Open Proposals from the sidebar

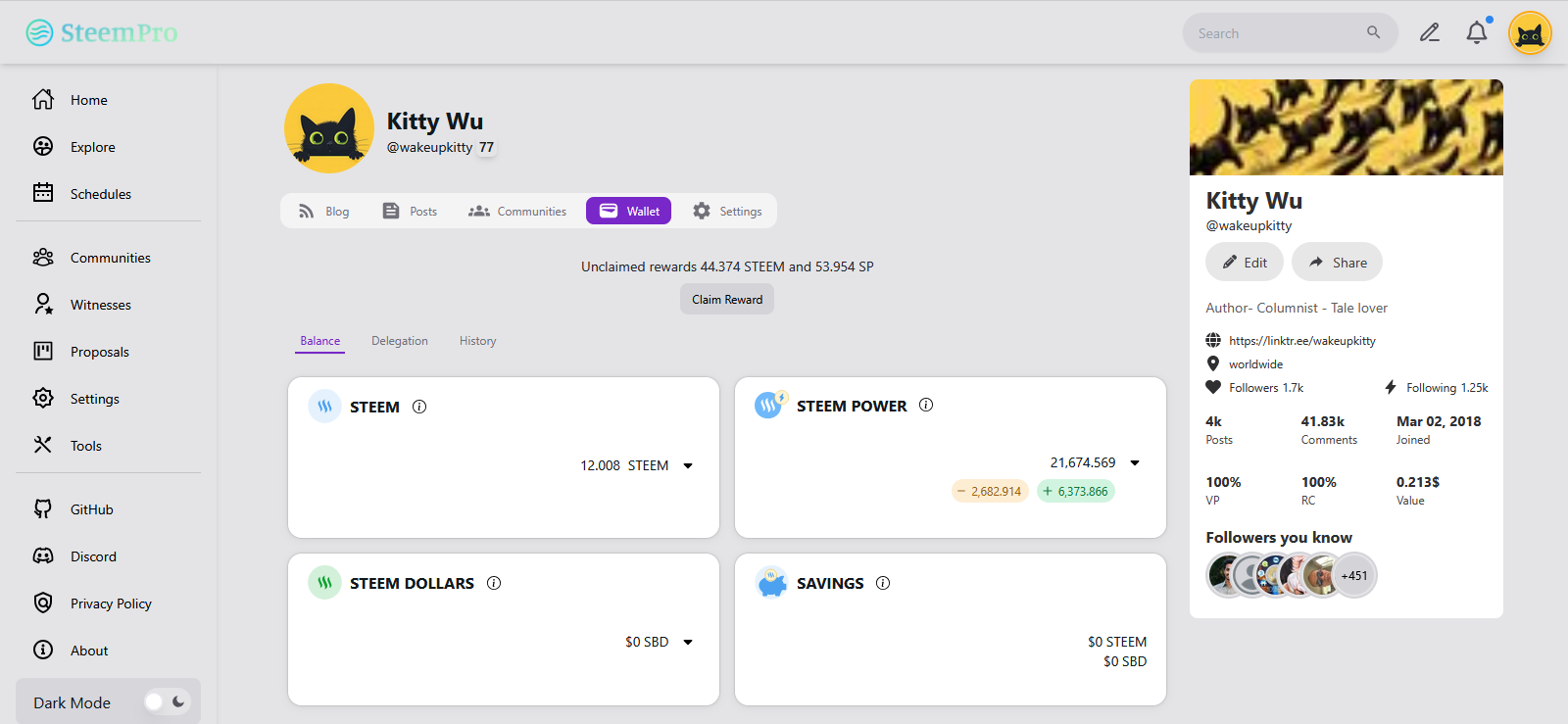pos(100,352)
